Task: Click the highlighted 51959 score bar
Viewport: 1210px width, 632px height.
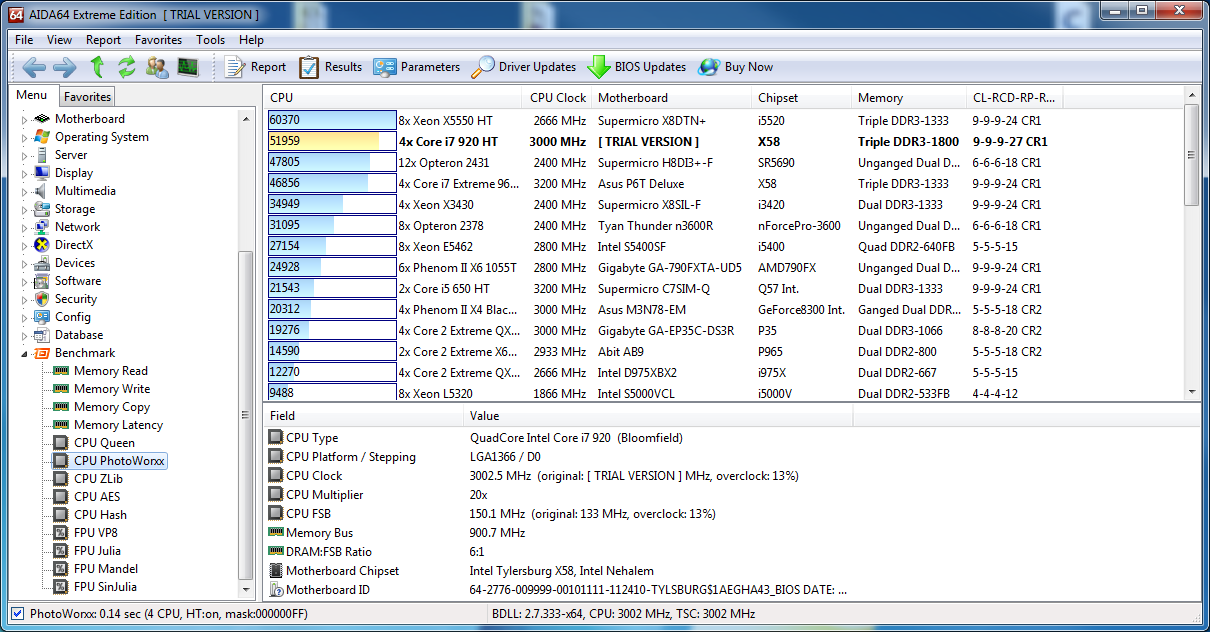Action: pyautogui.click(x=332, y=141)
